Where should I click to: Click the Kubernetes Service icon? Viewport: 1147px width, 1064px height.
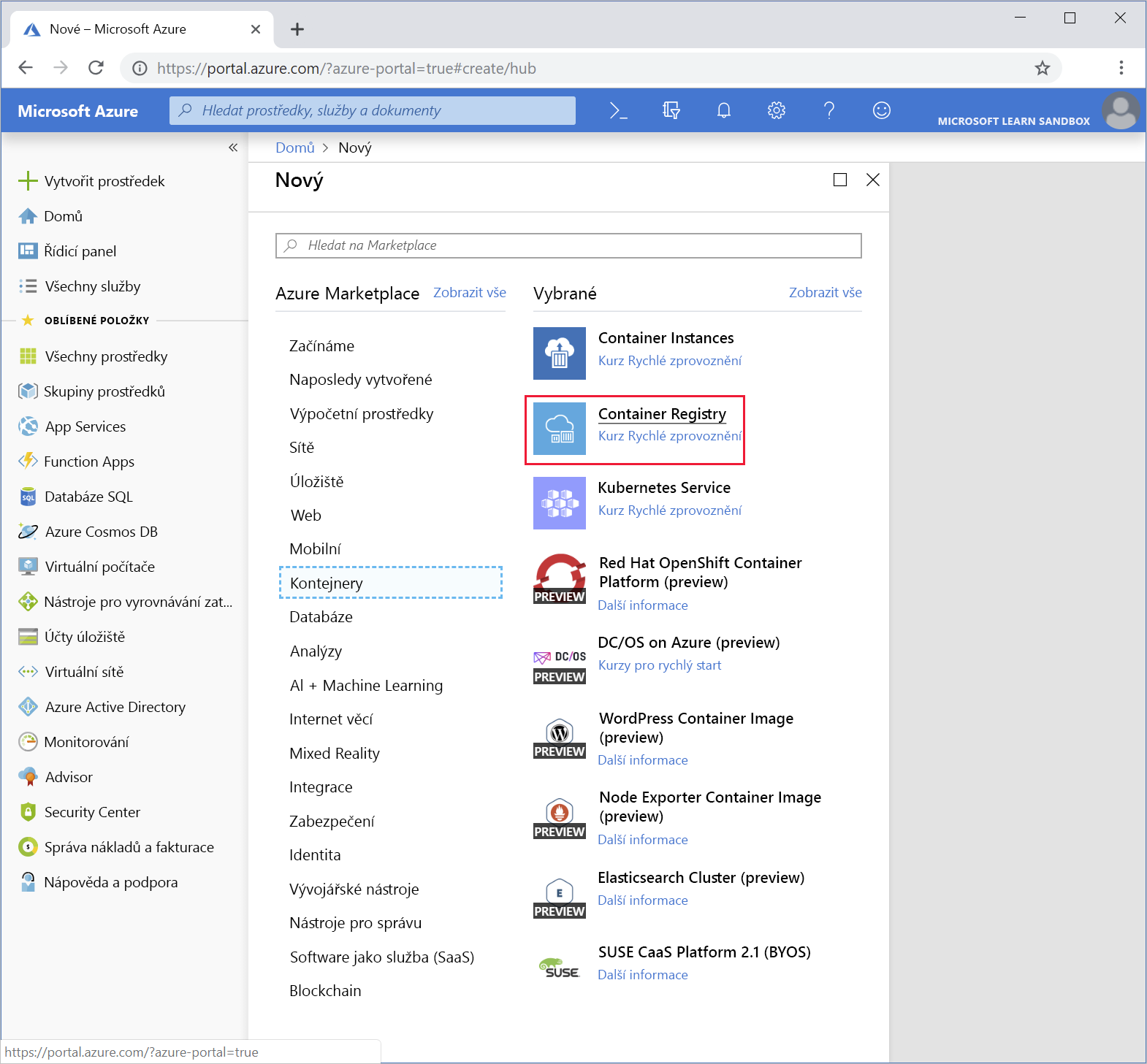pyautogui.click(x=560, y=503)
